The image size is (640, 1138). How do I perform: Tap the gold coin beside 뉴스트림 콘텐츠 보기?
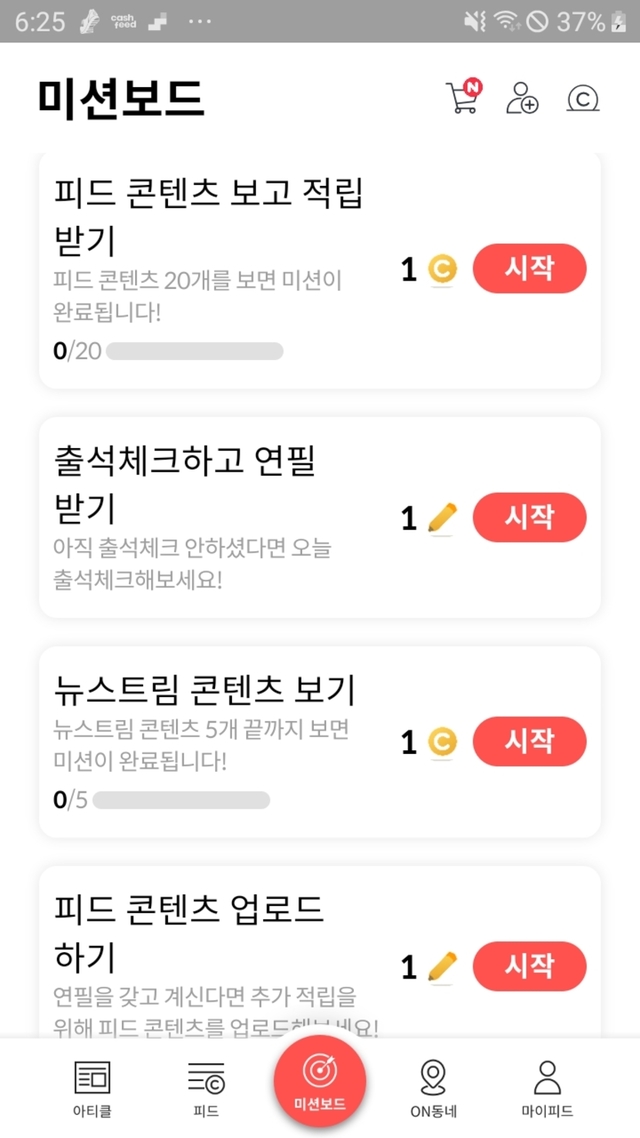pyautogui.click(x=442, y=742)
